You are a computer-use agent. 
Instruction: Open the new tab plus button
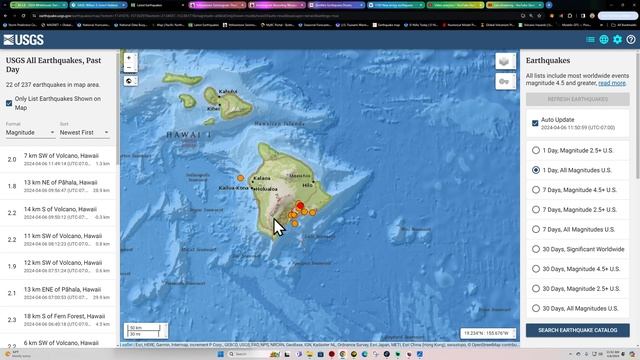(549, 5)
